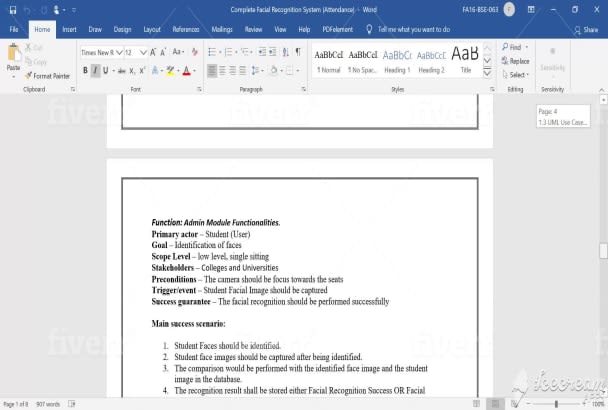608x410 pixels.
Task: Open the Select dropdown in Editing
Action: click(516, 75)
